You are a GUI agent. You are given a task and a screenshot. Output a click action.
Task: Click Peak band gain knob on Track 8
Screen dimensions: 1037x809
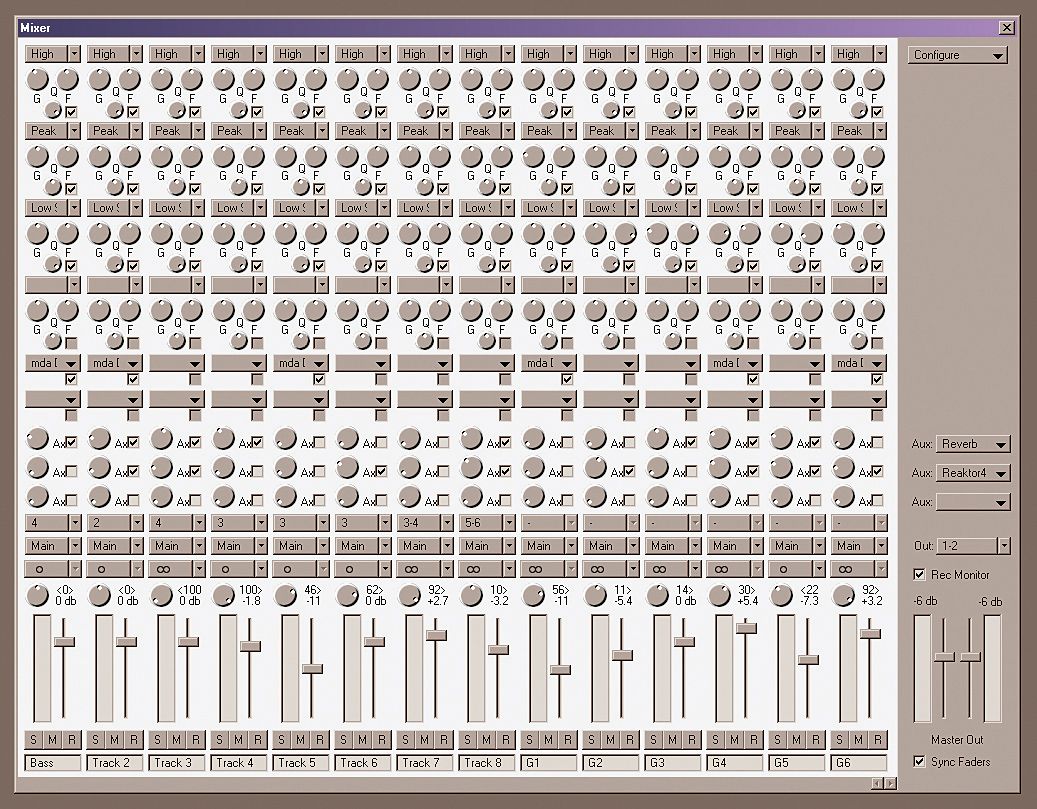click(x=471, y=156)
